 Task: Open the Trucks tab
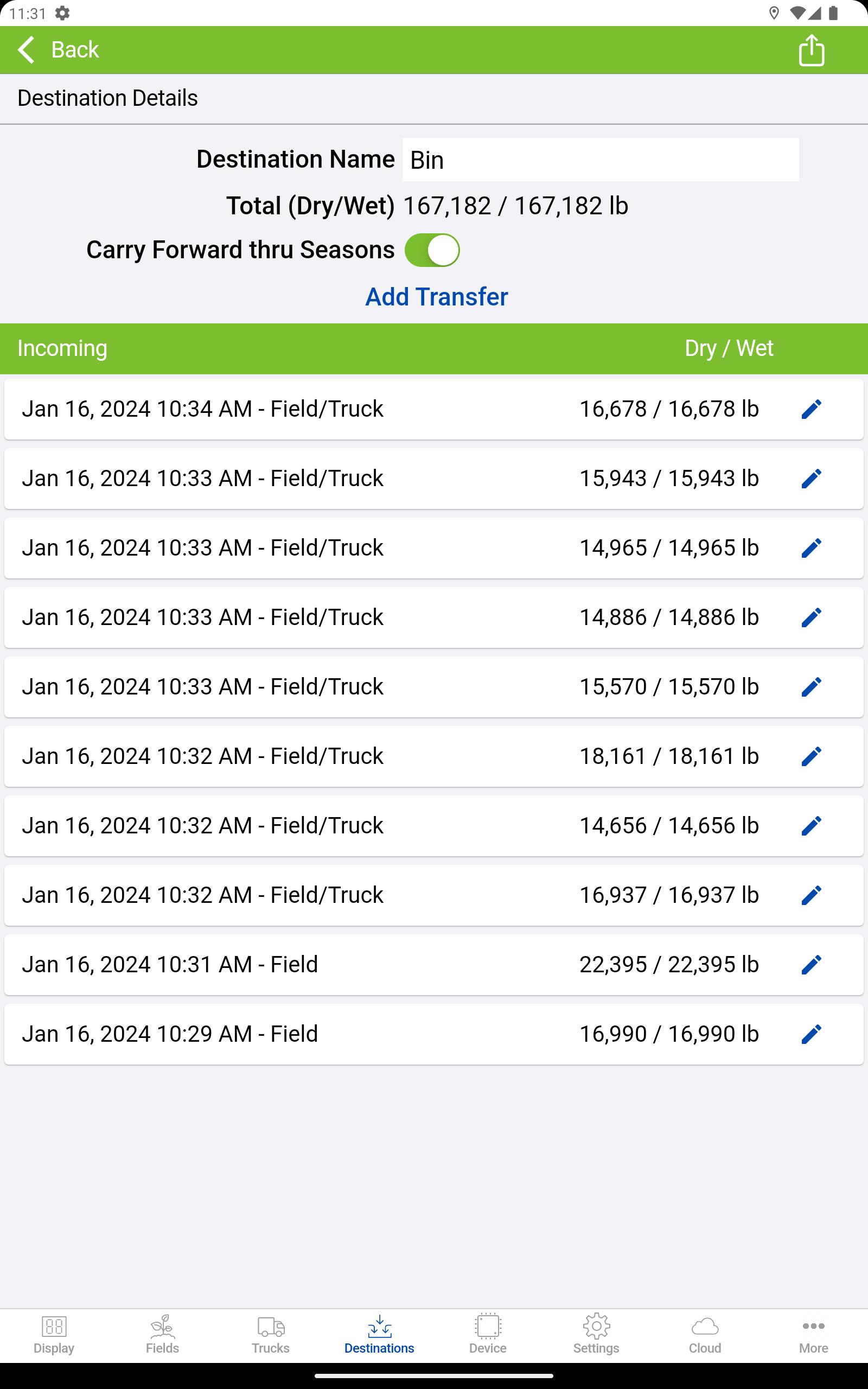pos(270,1335)
